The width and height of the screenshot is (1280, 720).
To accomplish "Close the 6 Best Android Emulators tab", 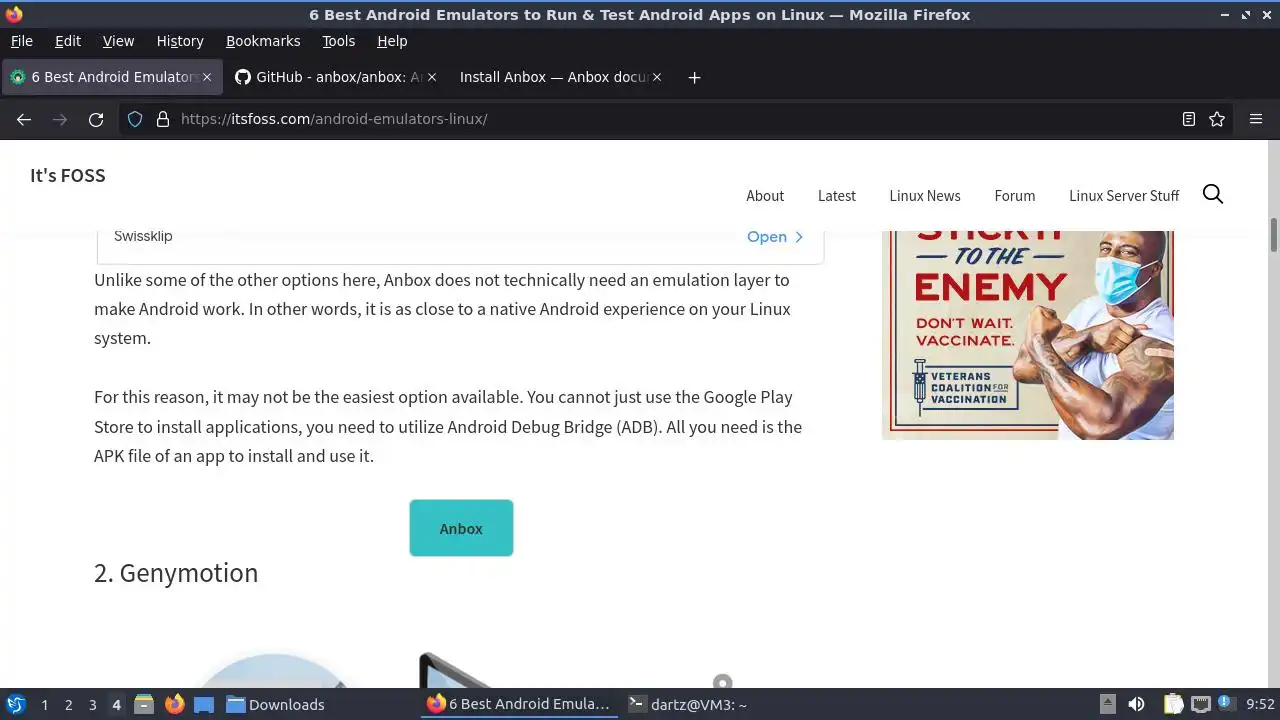I will click(207, 77).
